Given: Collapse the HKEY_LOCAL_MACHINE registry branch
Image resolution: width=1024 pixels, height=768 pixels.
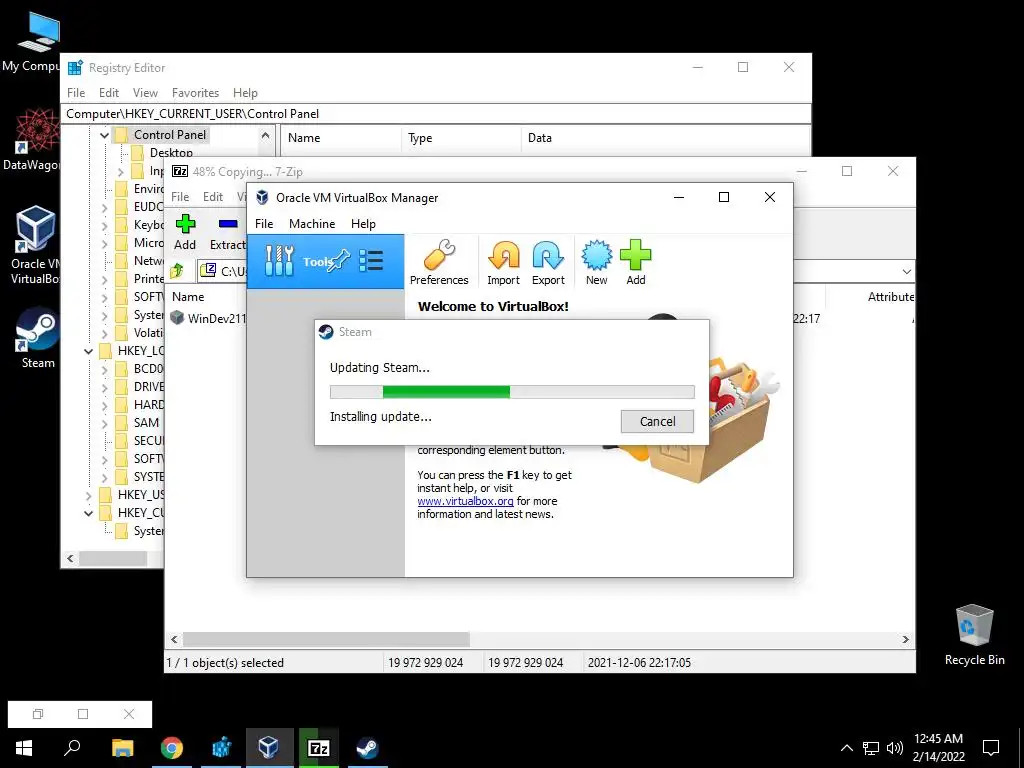Looking at the screenshot, I should coord(88,351).
